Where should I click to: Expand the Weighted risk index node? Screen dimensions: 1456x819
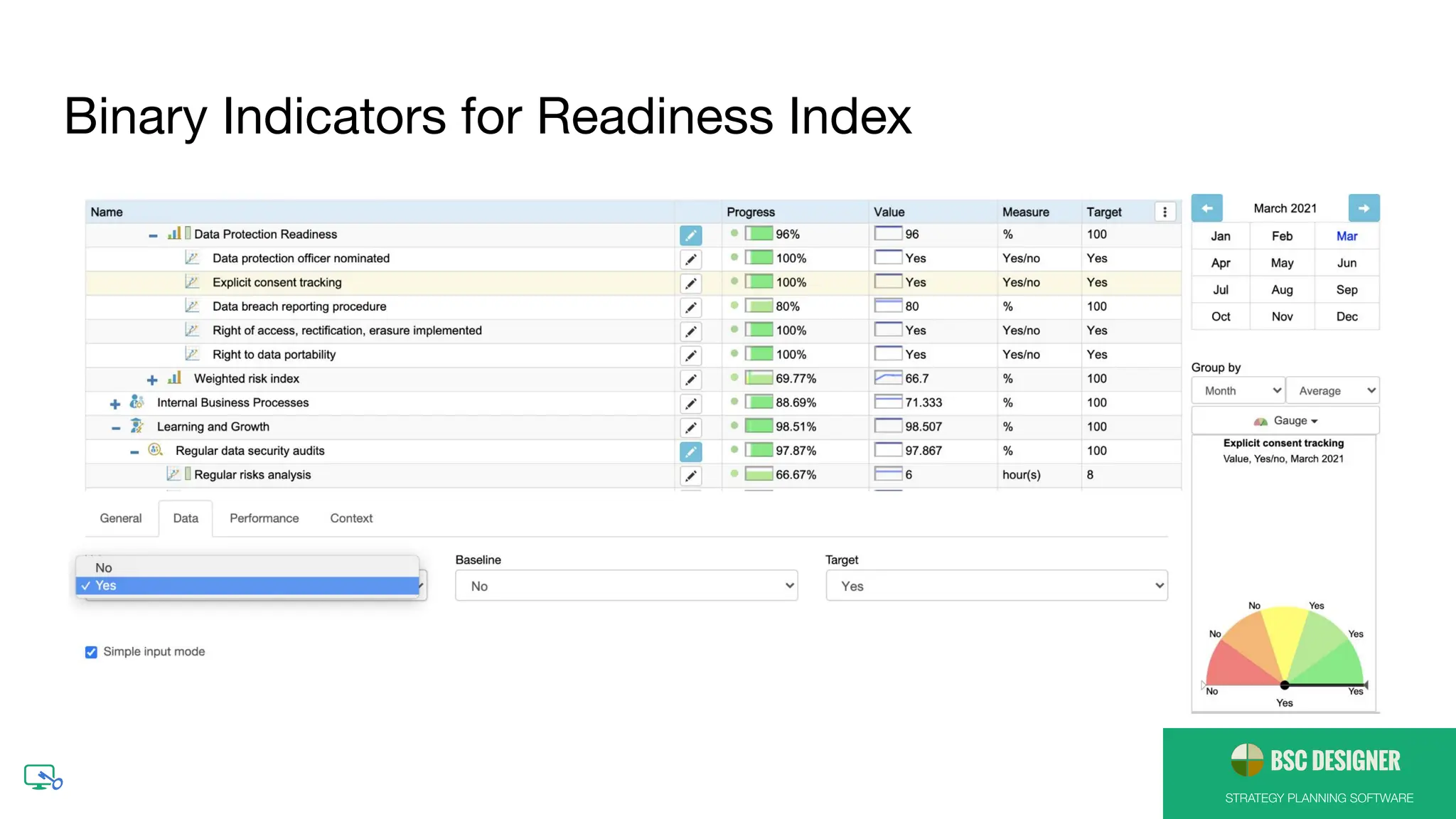point(152,380)
